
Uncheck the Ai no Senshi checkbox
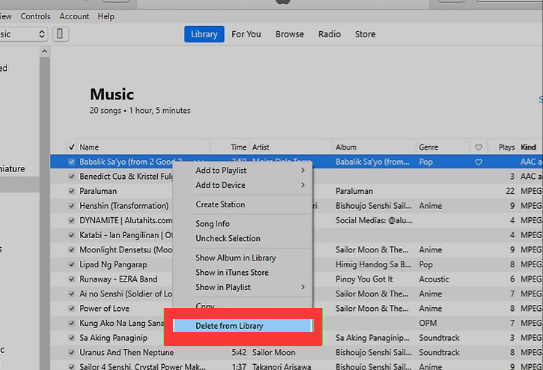point(72,294)
